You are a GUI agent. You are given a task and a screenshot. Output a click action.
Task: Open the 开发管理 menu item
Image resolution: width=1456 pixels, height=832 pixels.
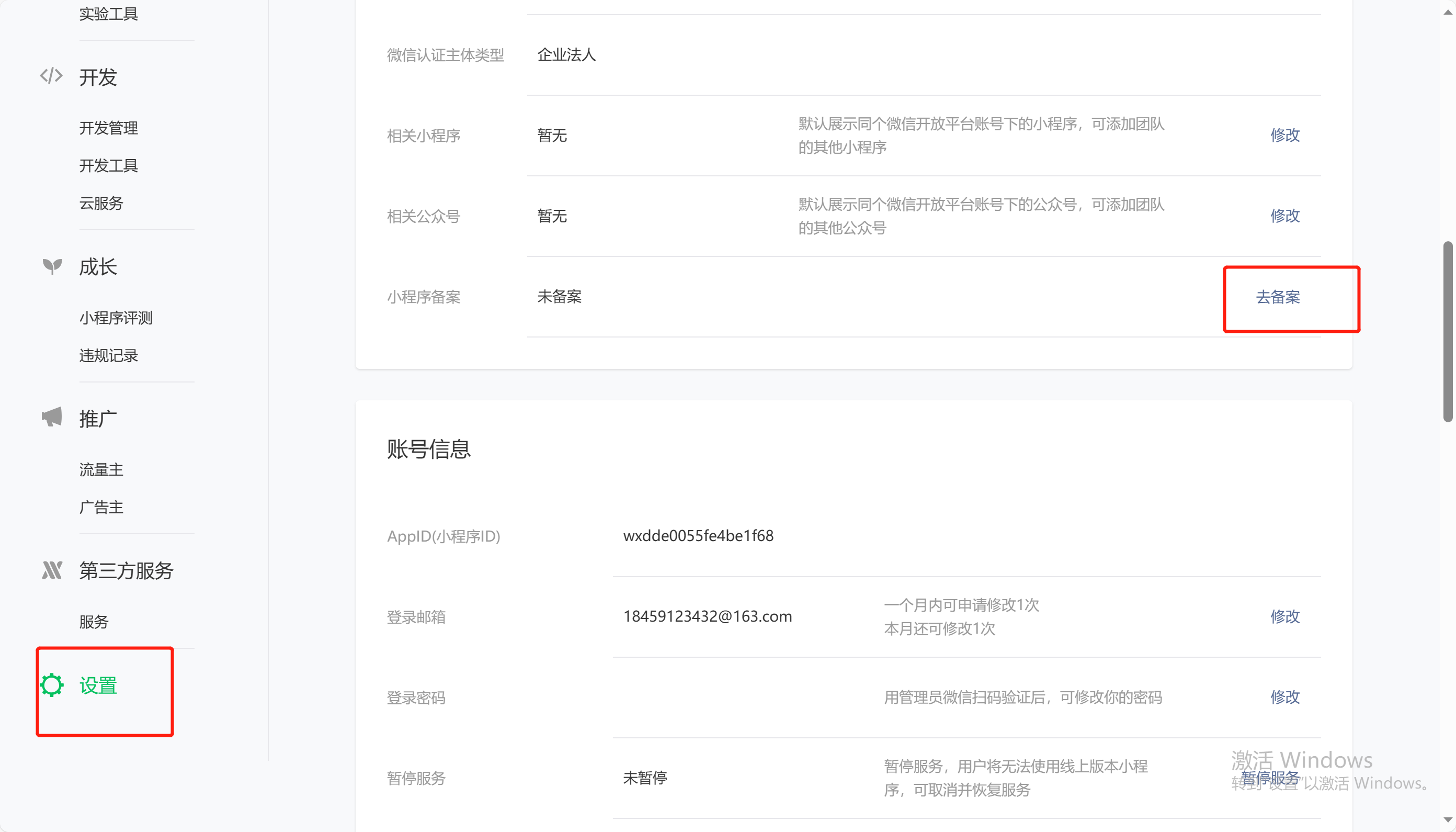pos(108,128)
